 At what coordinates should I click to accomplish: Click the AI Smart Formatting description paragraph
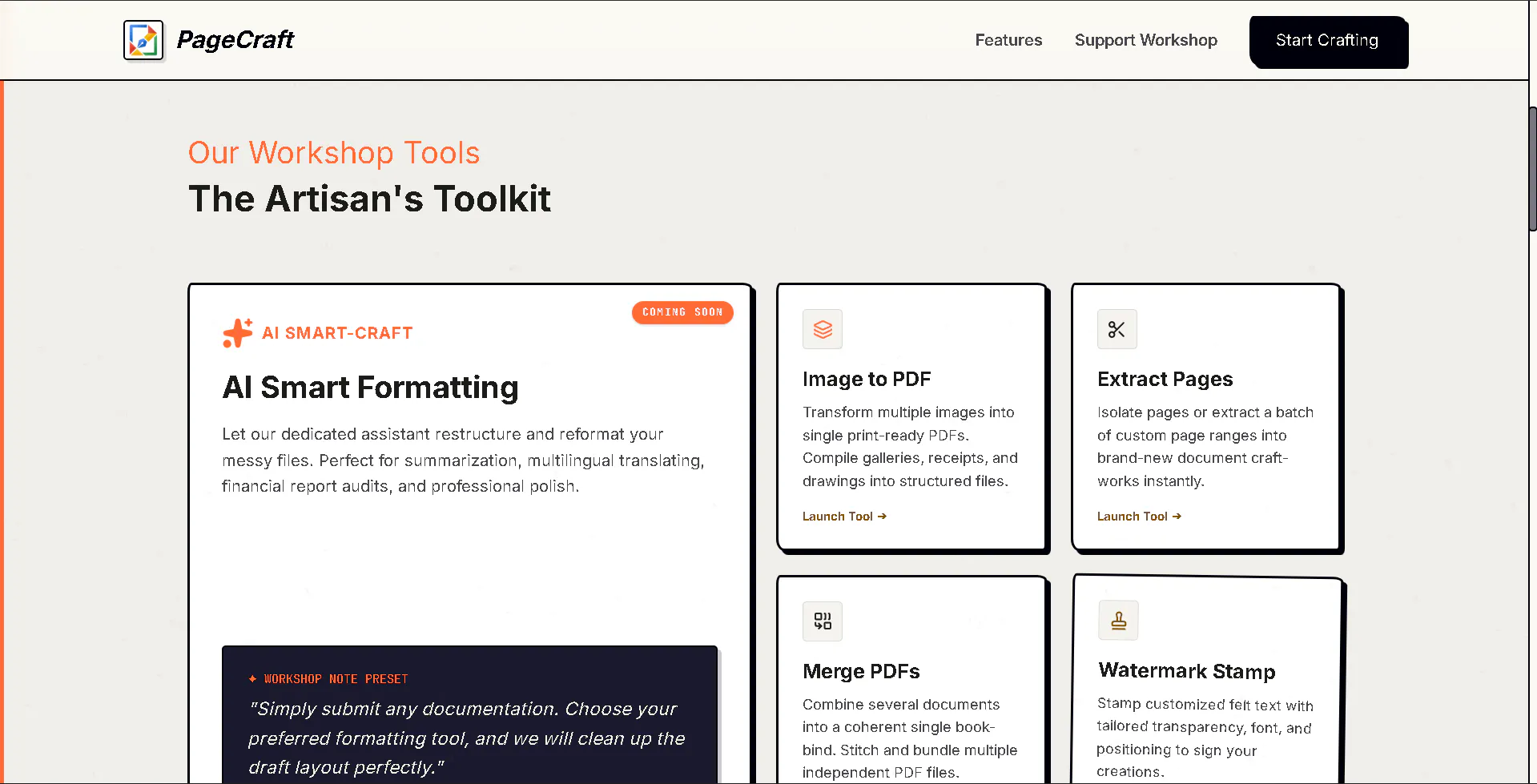(x=464, y=460)
